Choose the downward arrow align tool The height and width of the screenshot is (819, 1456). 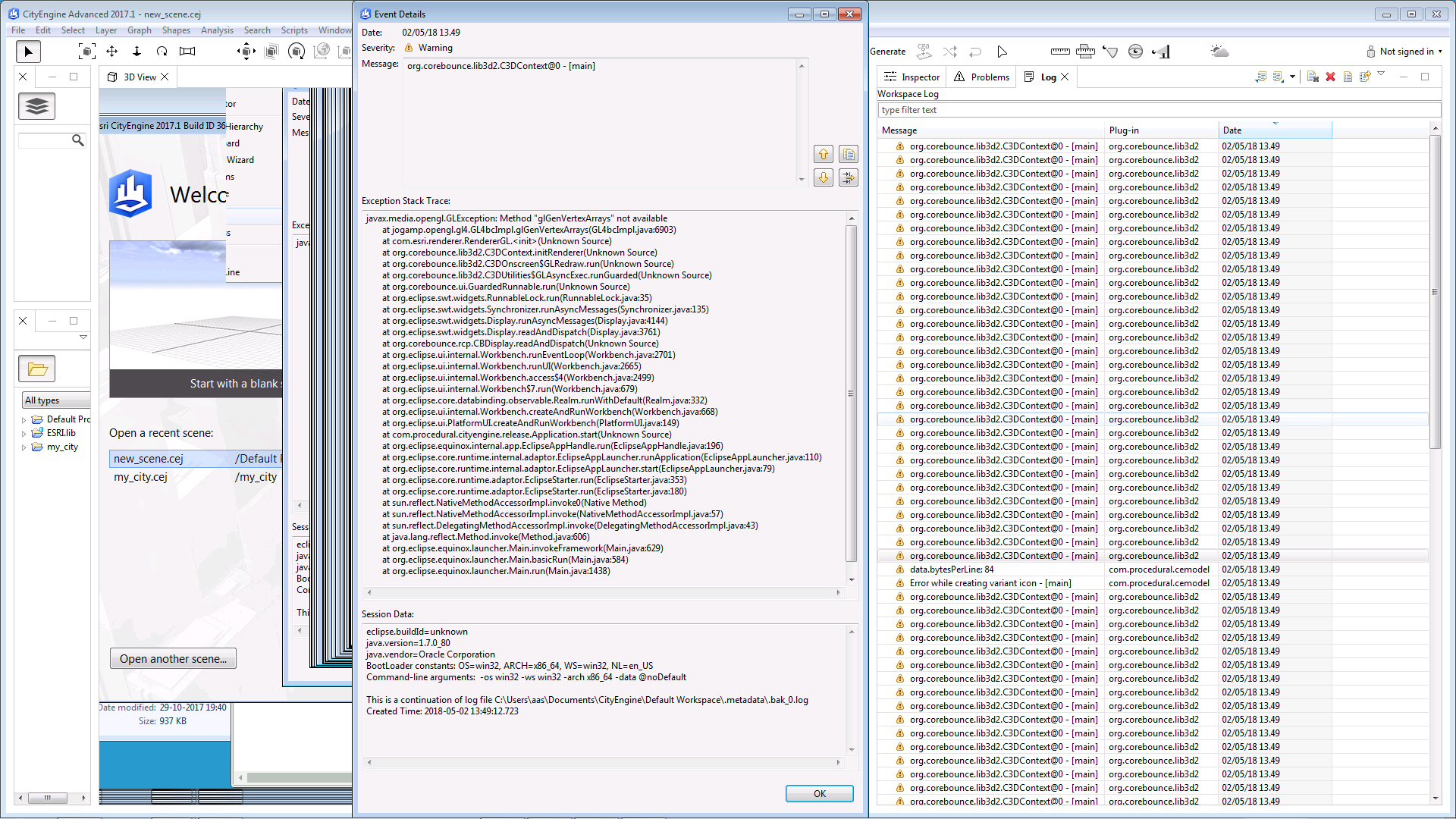pos(136,52)
